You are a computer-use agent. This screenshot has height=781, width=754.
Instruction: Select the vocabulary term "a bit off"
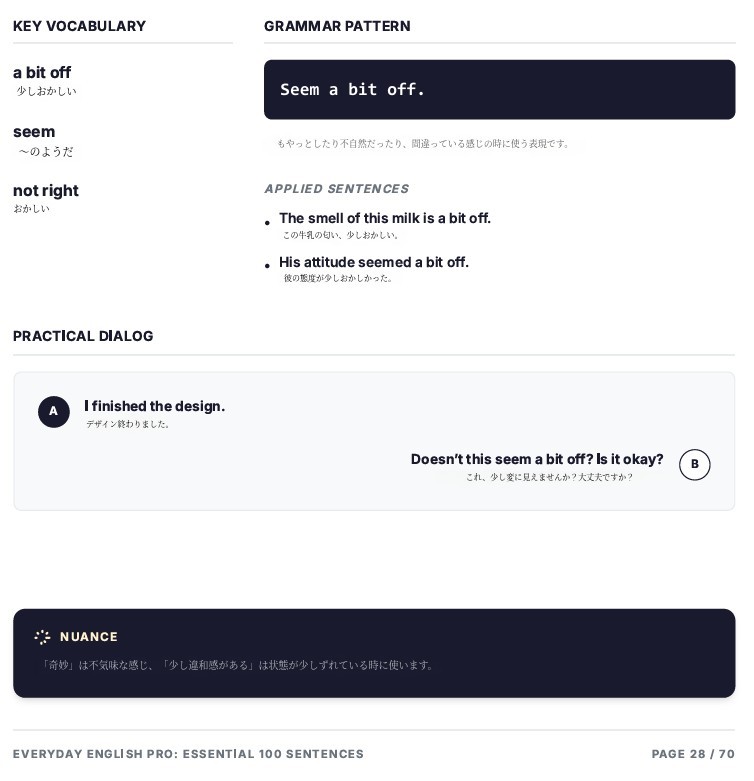click(x=42, y=73)
